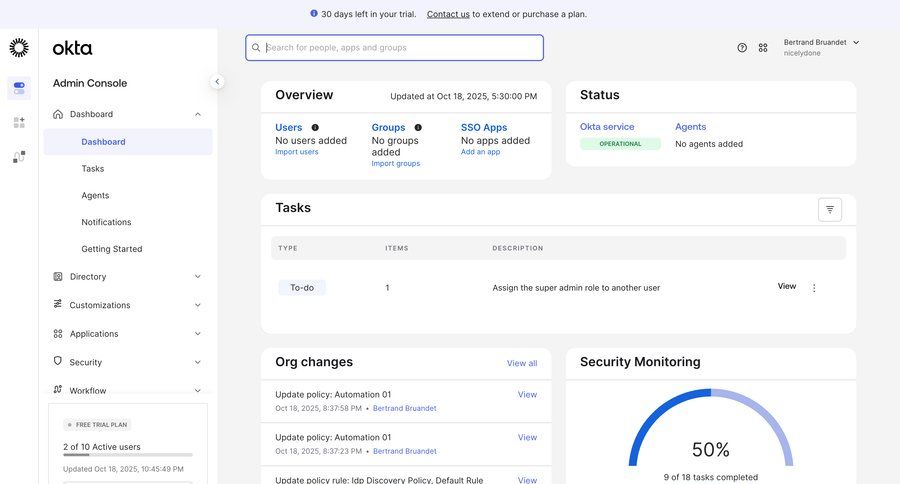
Task: Expand the Directory section
Action: pos(197,277)
